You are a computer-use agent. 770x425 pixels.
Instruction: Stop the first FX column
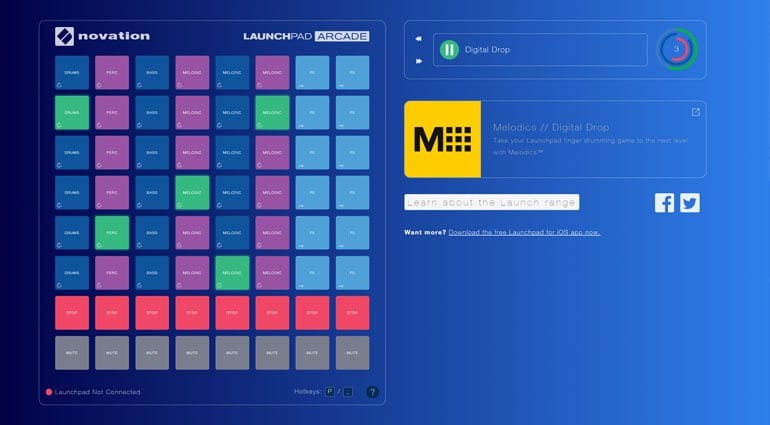point(312,313)
